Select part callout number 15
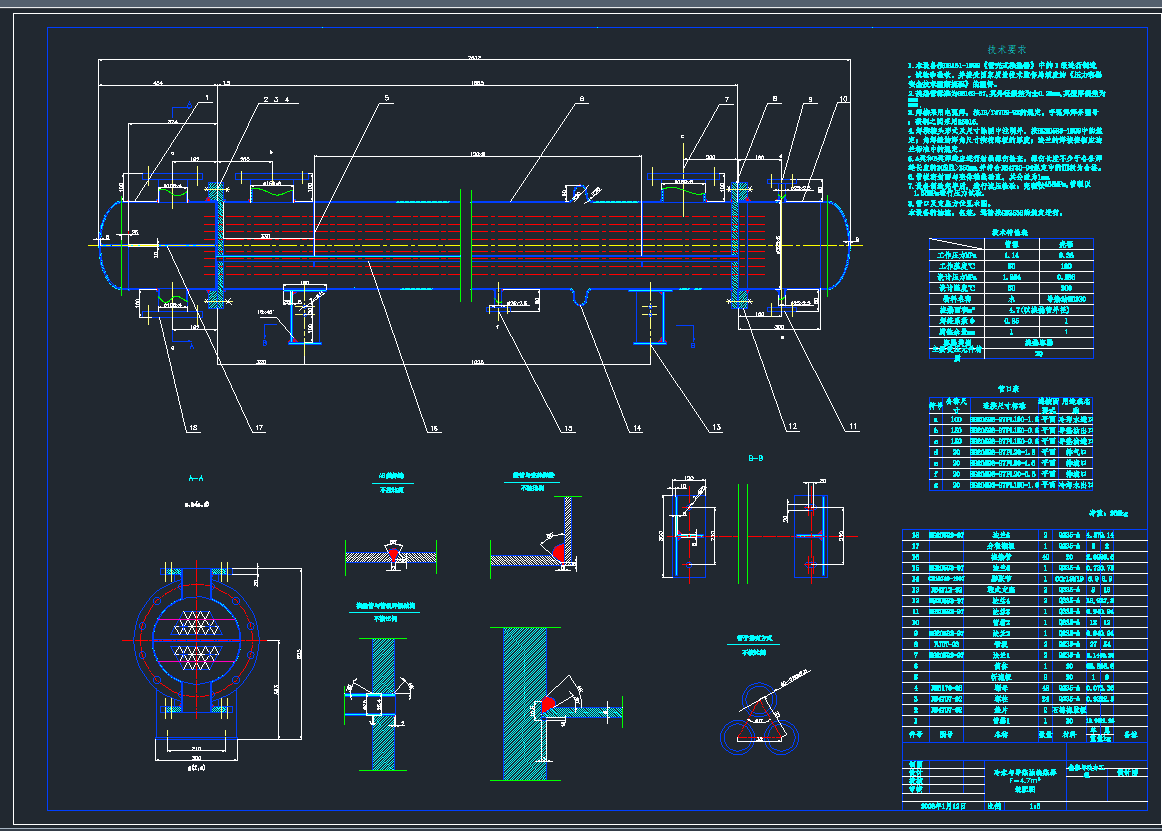This screenshot has width=1162, height=831. [568, 428]
